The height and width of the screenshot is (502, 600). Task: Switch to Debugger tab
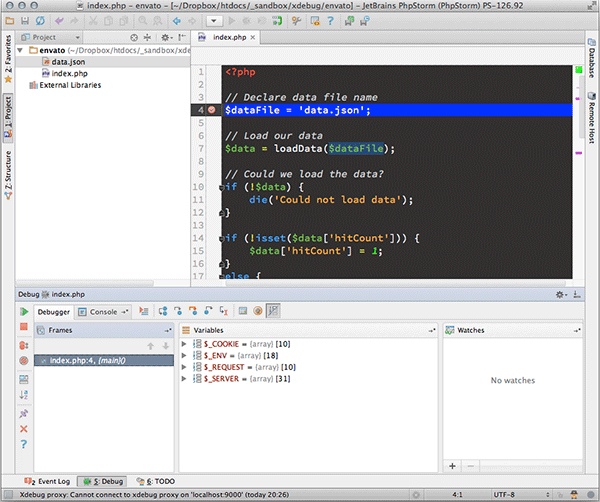[54, 312]
